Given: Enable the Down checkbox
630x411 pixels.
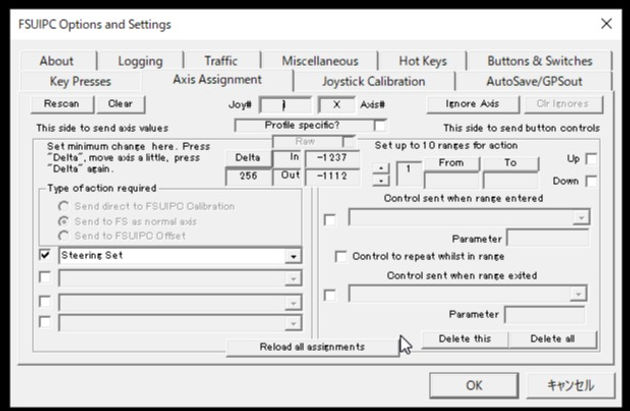Looking at the screenshot, I should (591, 181).
